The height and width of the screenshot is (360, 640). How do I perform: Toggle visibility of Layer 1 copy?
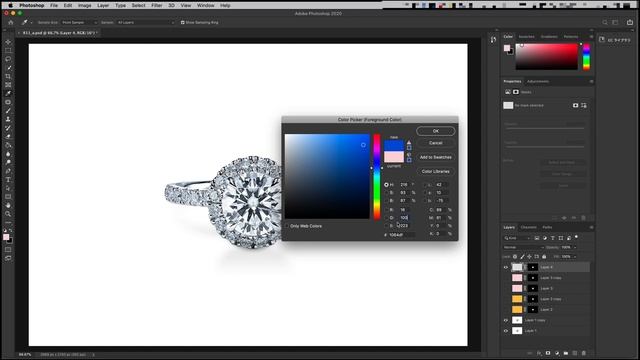pyautogui.click(x=506, y=320)
